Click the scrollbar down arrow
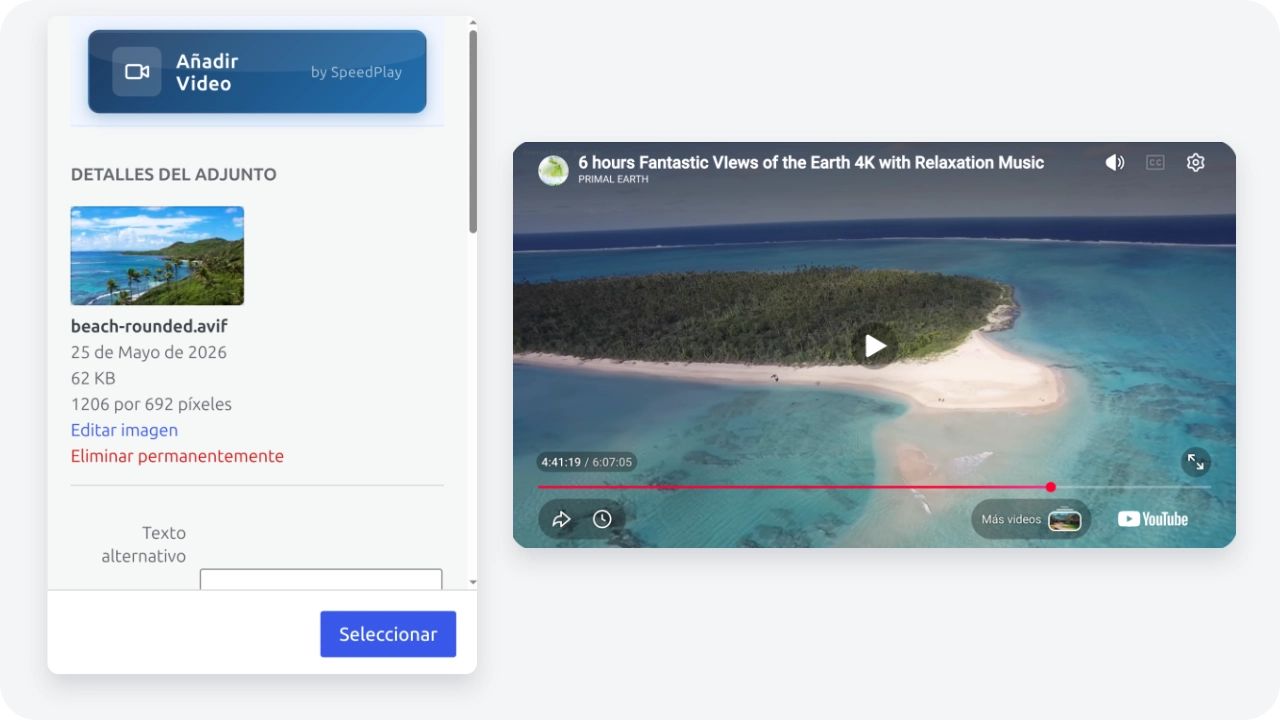The height and width of the screenshot is (720, 1280). point(473,582)
